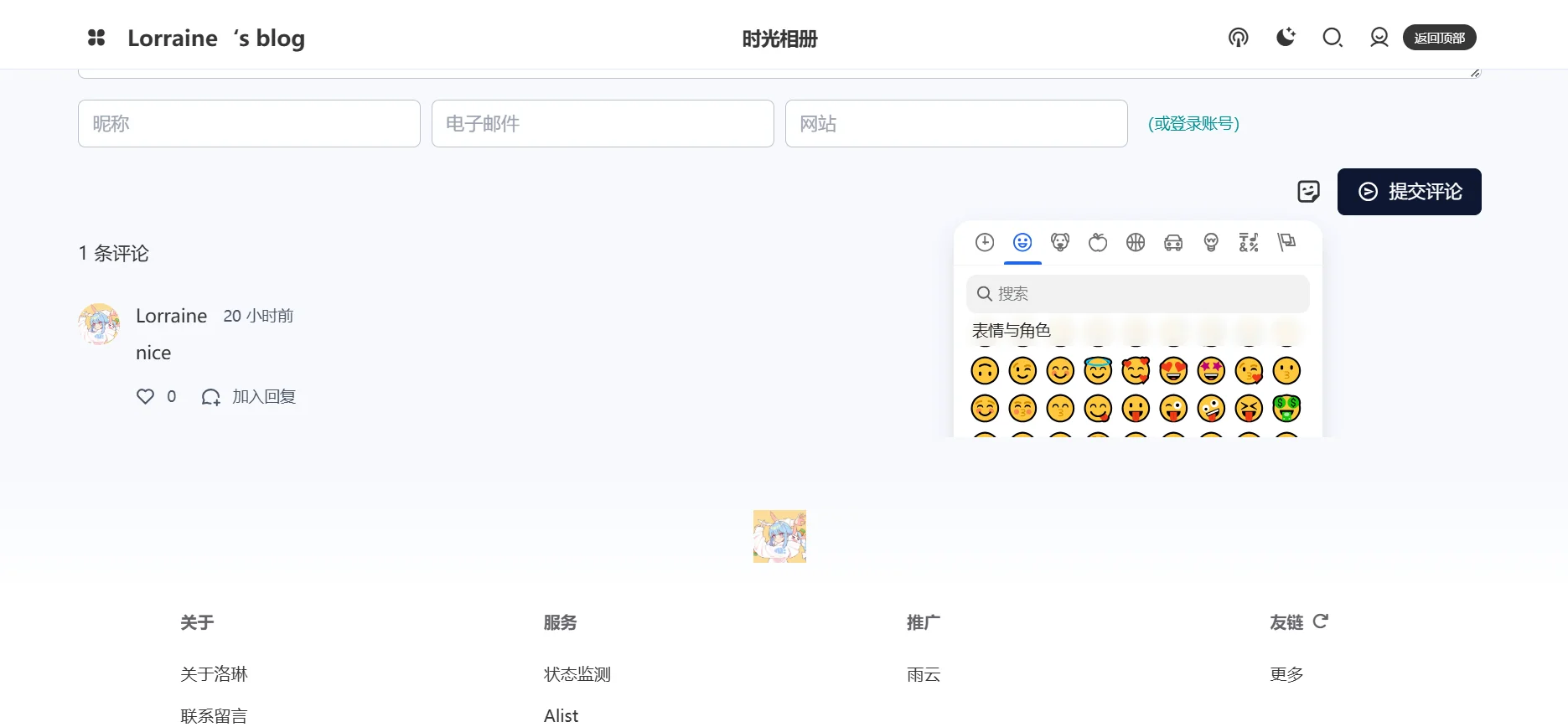The width and height of the screenshot is (1568, 727).
Task: Open the 联系留言 footer link
Action: tap(214, 716)
